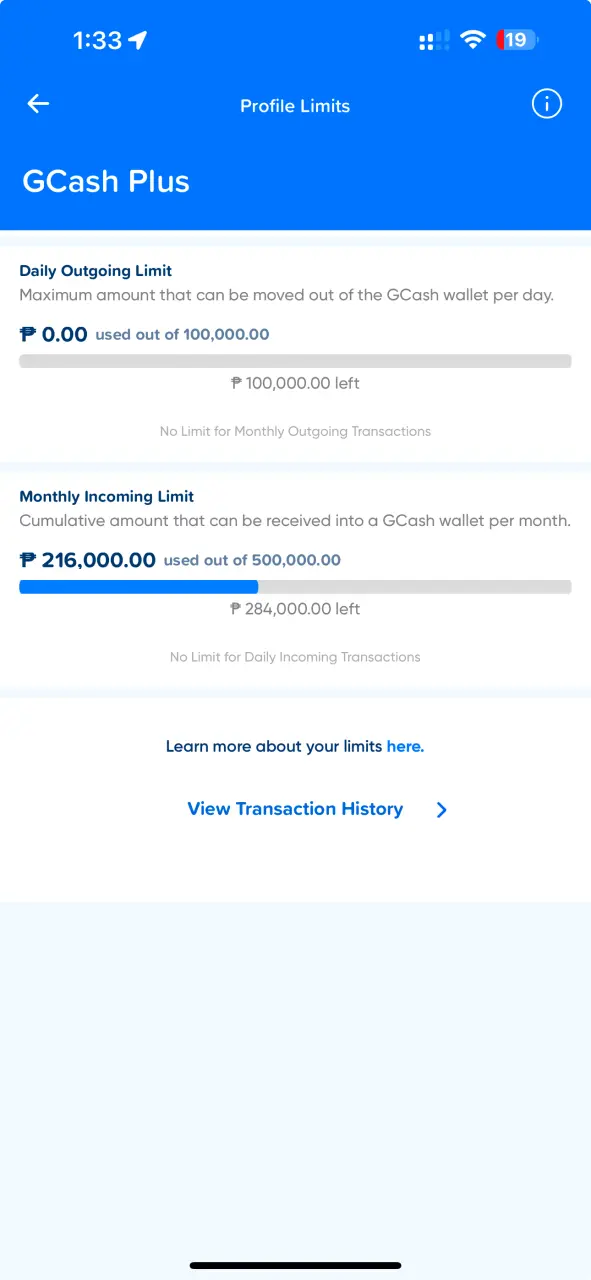Tap the Profile Limits header title

point(295,106)
